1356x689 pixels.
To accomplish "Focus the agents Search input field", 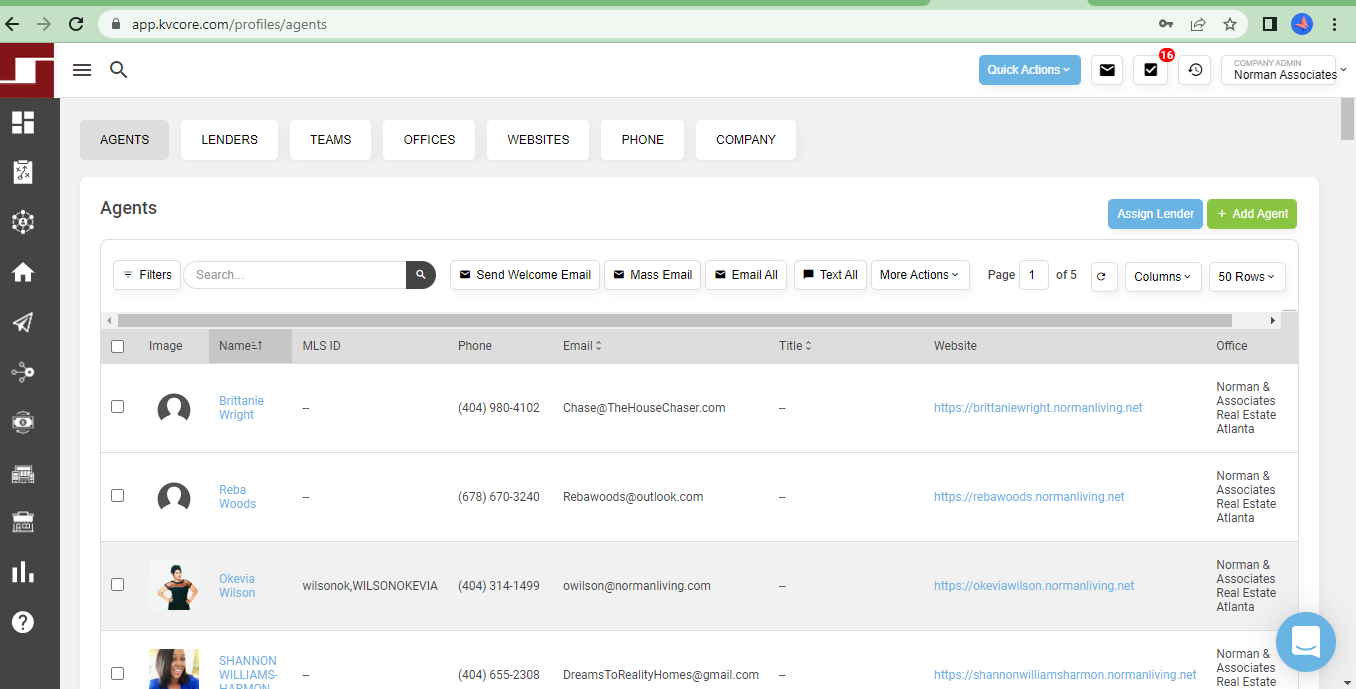I will (295, 275).
